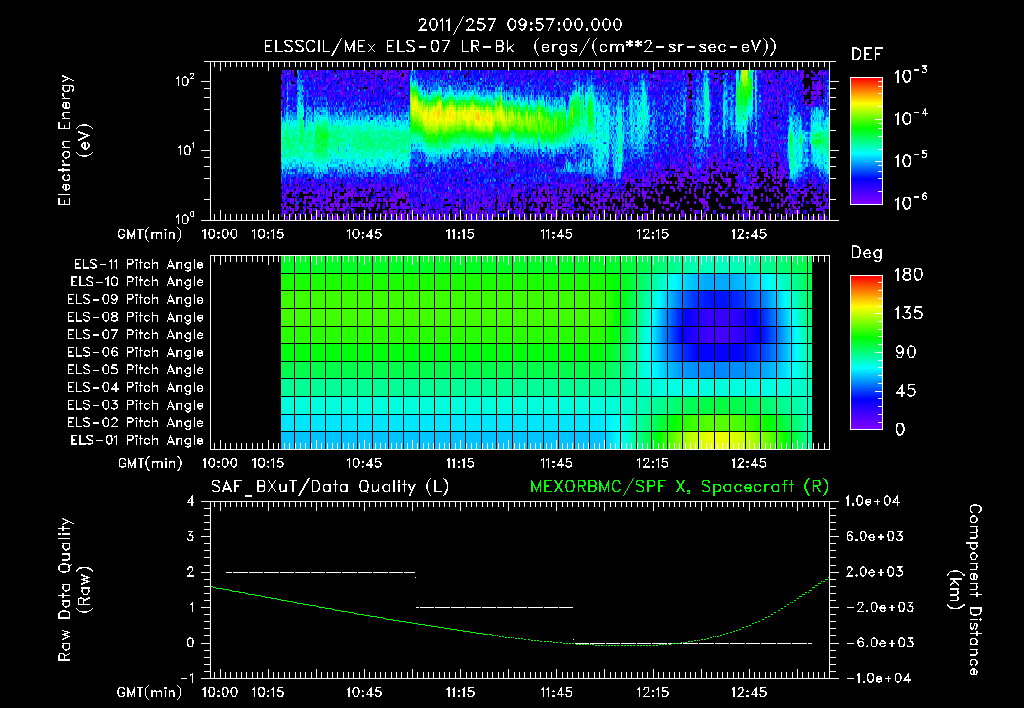Pick the DEF rainbow color scale bar

(866, 140)
